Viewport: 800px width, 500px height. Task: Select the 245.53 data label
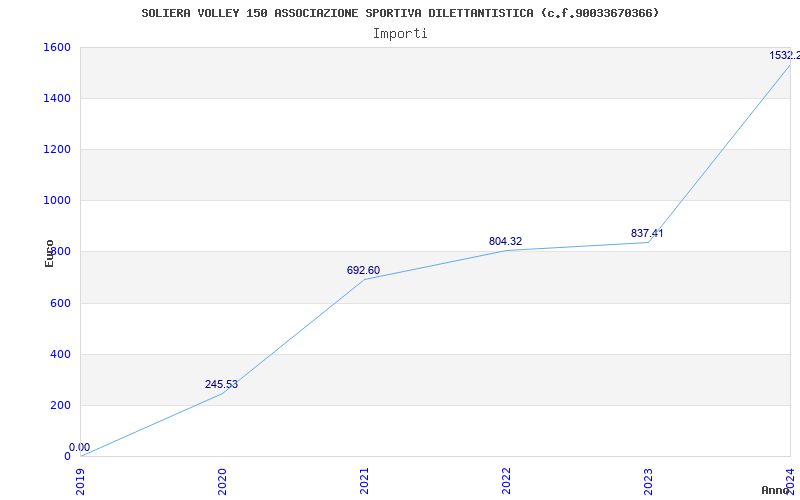[x=221, y=384]
